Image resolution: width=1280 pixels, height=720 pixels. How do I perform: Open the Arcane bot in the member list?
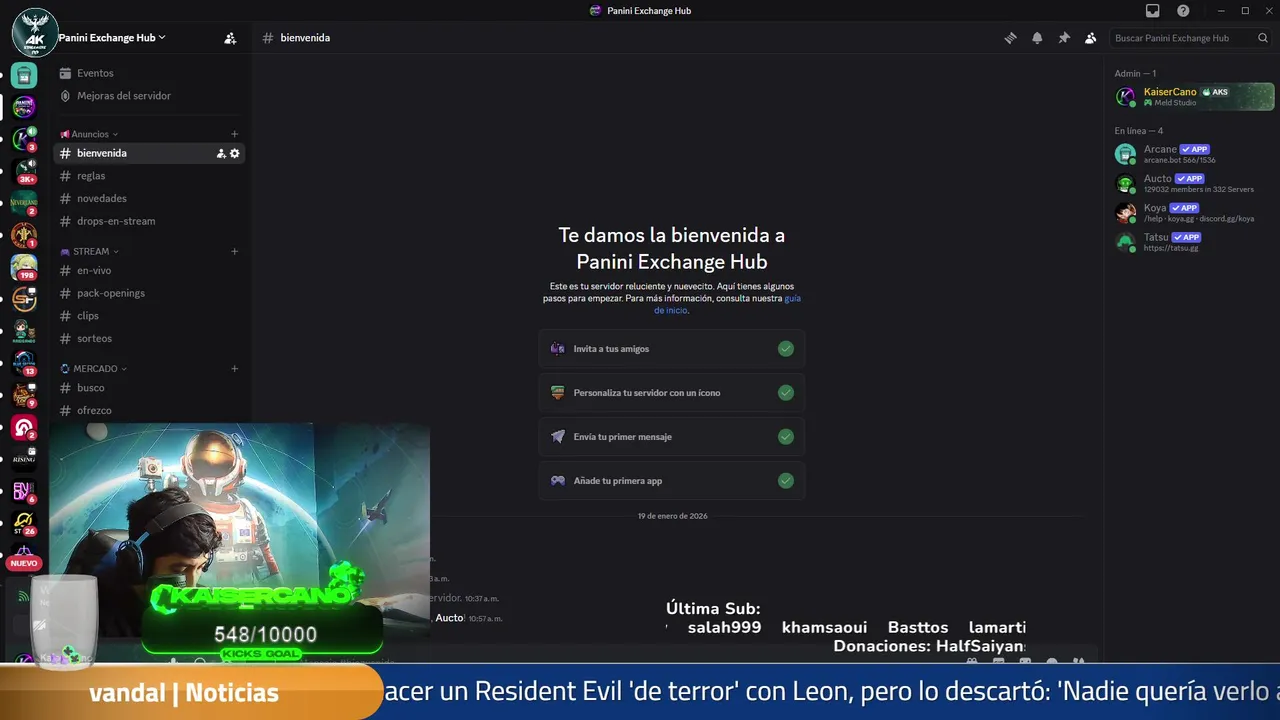[x=1194, y=154]
